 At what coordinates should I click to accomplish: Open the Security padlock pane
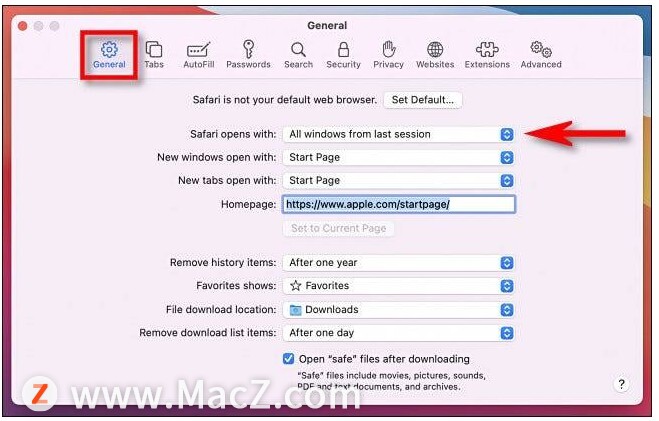click(x=343, y=55)
